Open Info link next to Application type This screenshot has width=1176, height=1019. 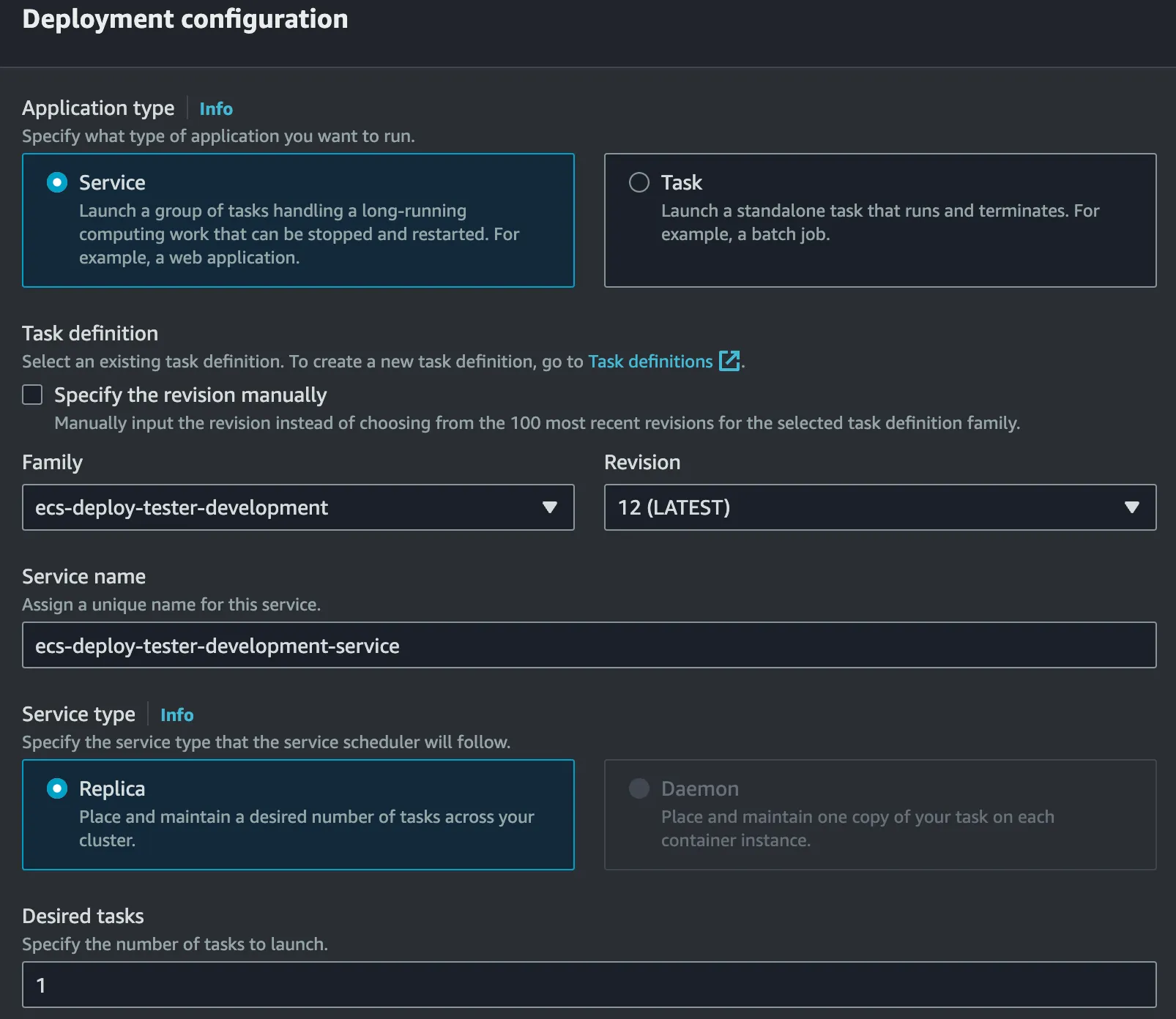(216, 109)
